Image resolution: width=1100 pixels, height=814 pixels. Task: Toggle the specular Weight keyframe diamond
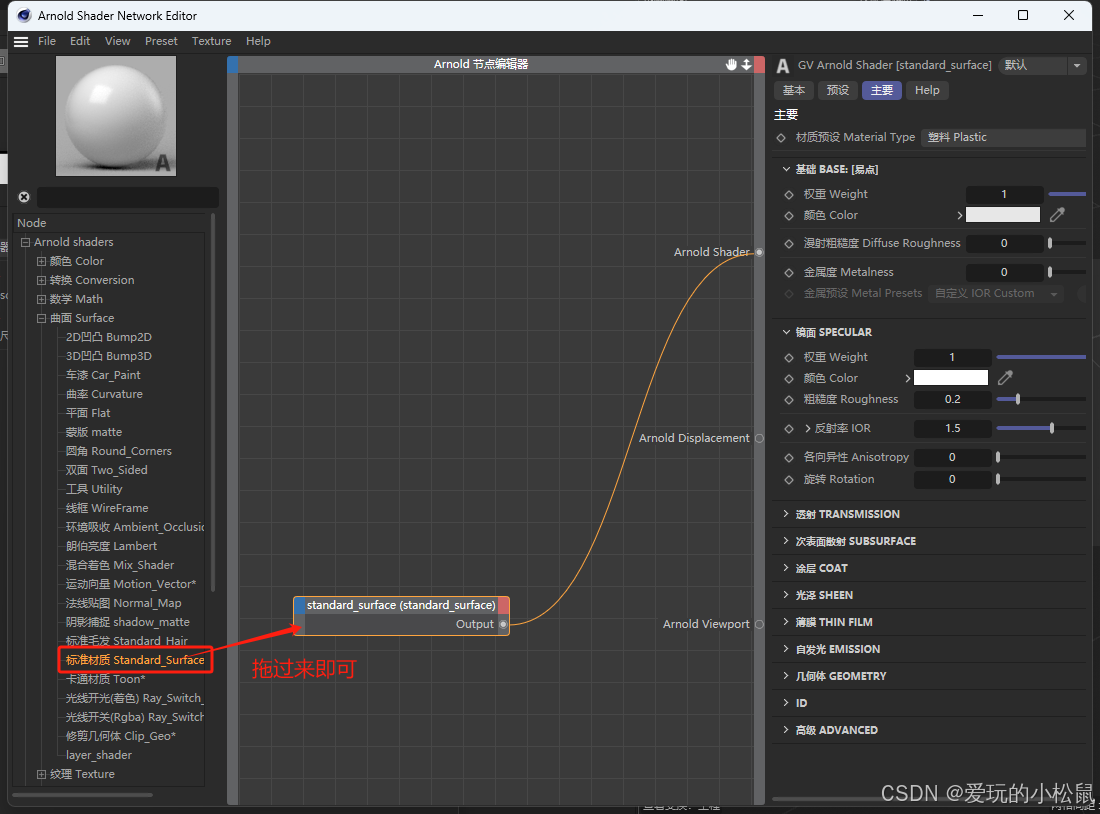(789, 357)
